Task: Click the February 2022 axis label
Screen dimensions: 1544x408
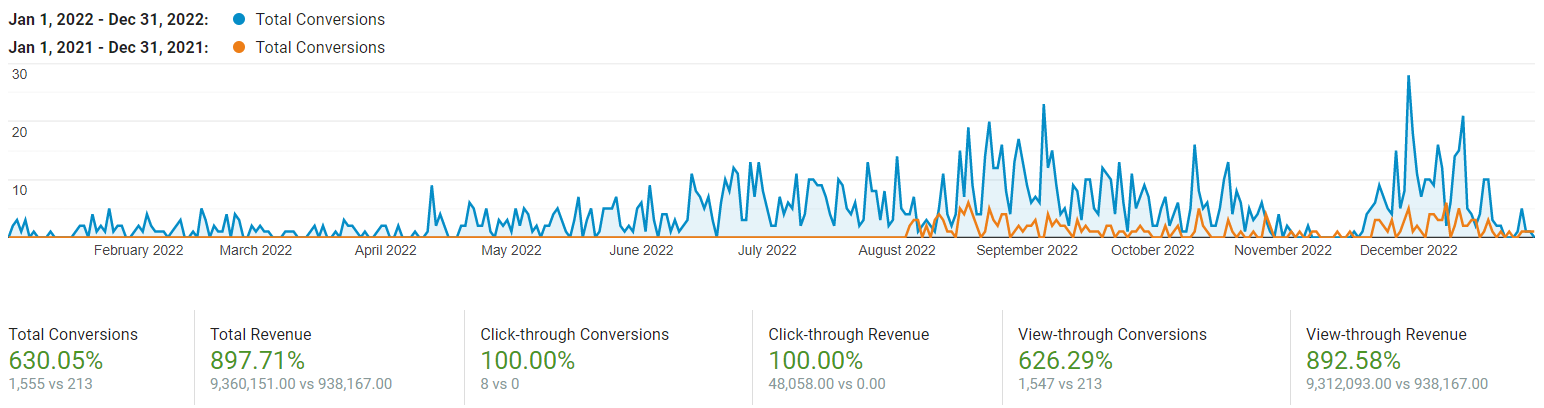Action: click(138, 250)
